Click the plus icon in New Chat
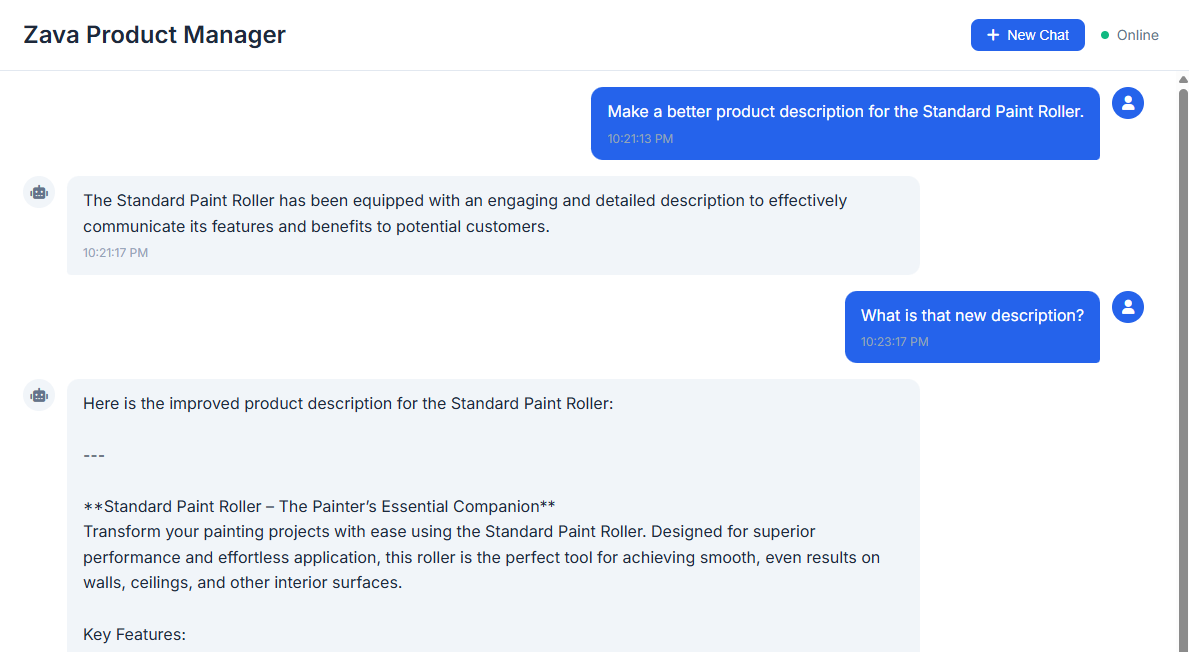The width and height of the screenshot is (1189, 652). (993, 35)
